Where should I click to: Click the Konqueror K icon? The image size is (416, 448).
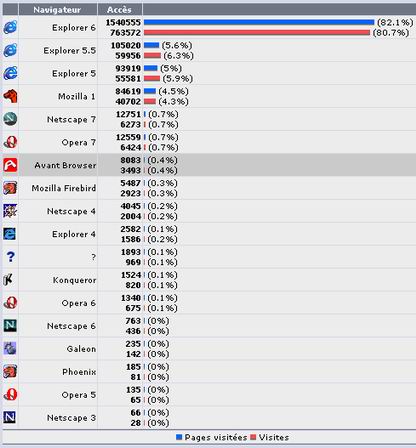(x=9, y=280)
